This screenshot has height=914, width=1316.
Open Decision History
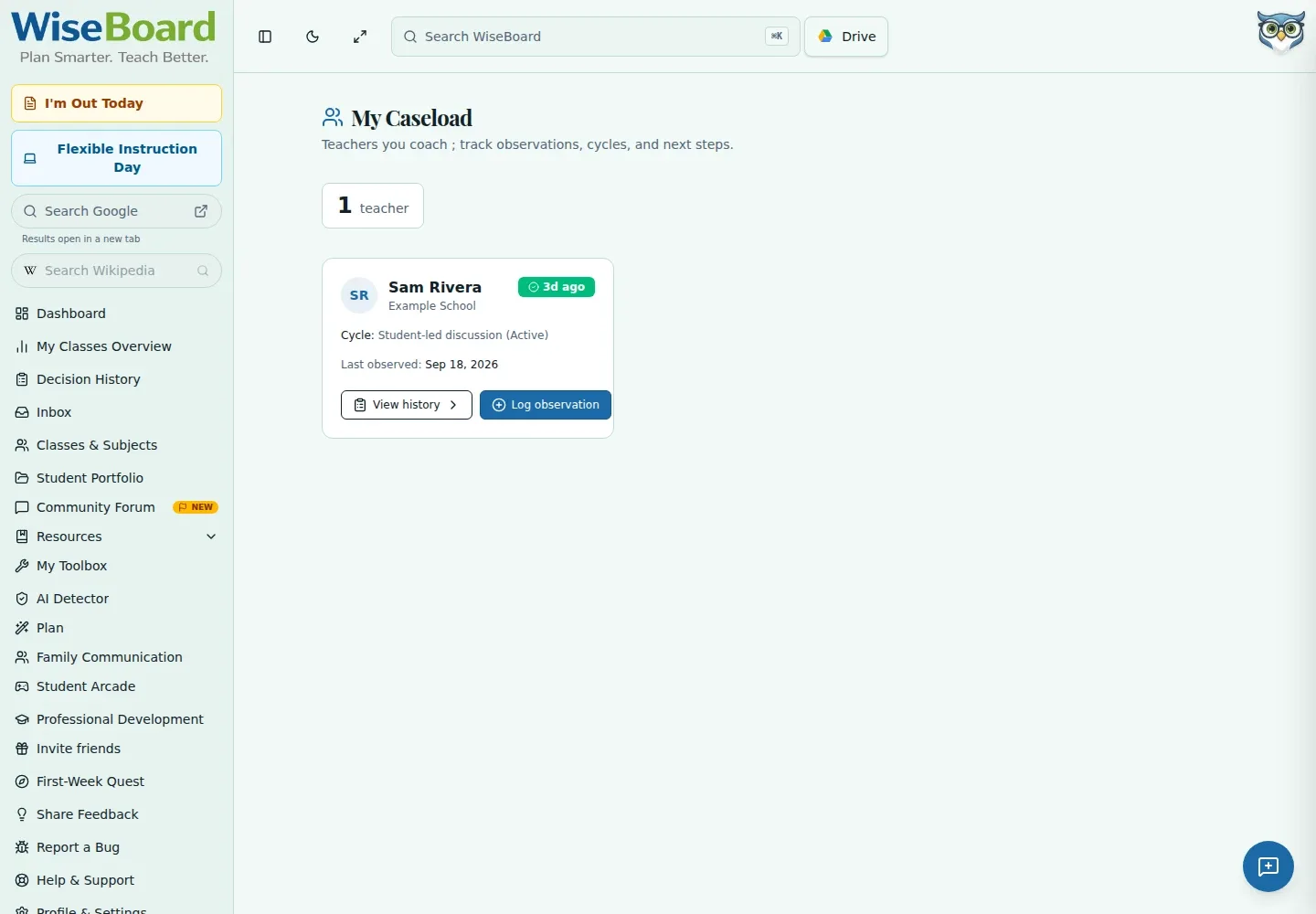tap(116, 379)
